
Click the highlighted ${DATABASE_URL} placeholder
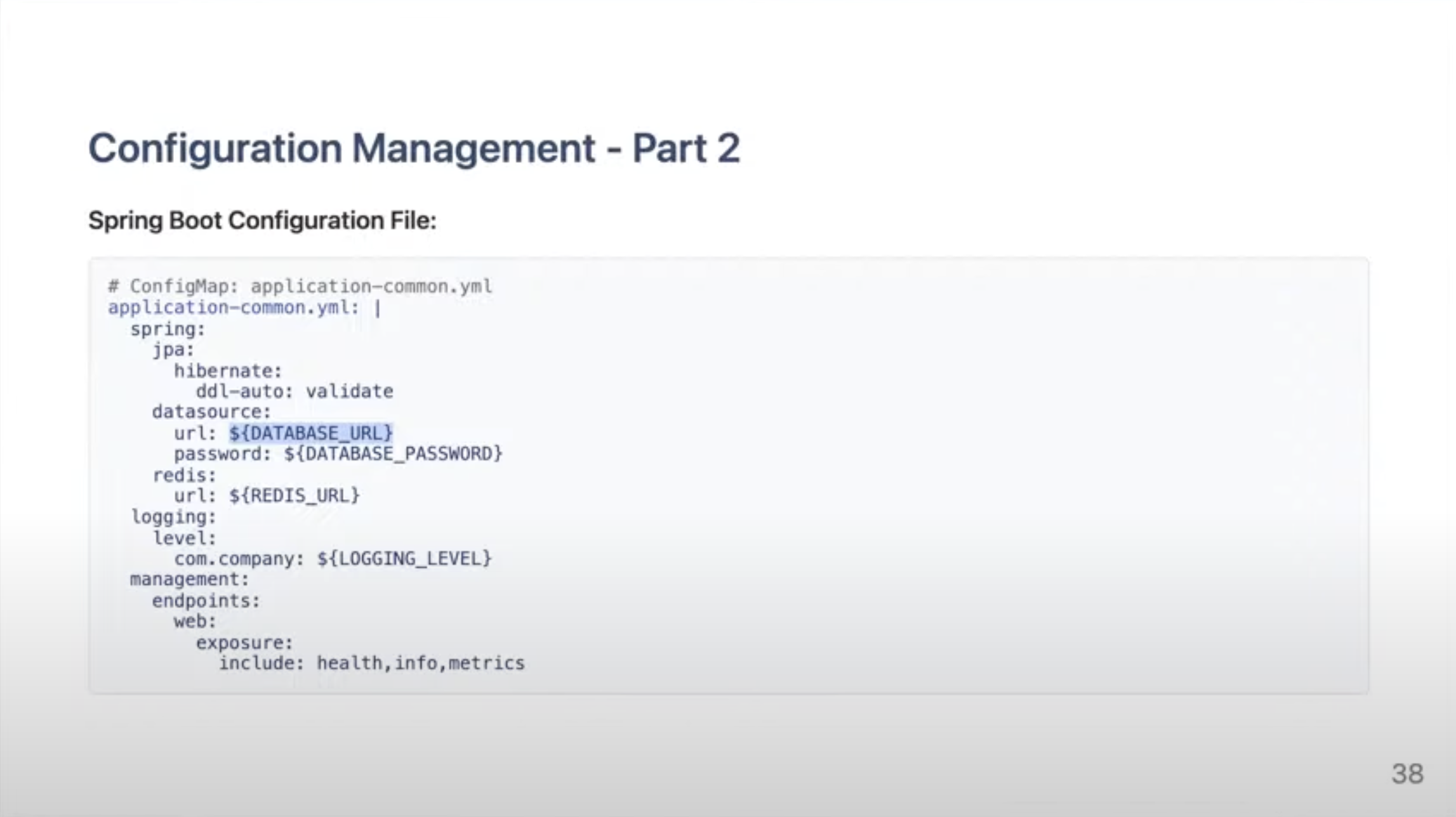(x=311, y=433)
